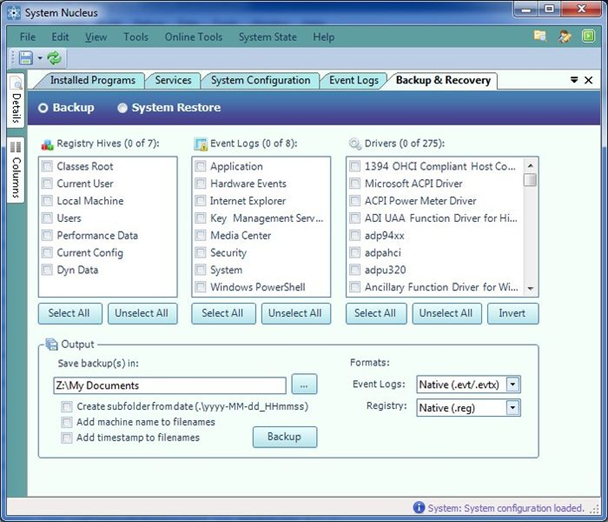The image size is (608, 522).
Task: Click the Drivers list scrollbar
Action: [x=530, y=230]
